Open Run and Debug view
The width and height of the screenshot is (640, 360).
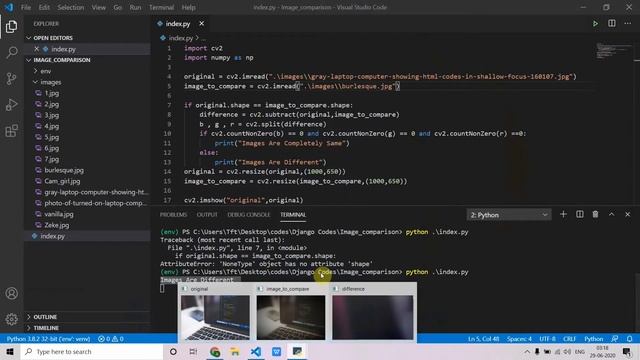click(x=11, y=104)
